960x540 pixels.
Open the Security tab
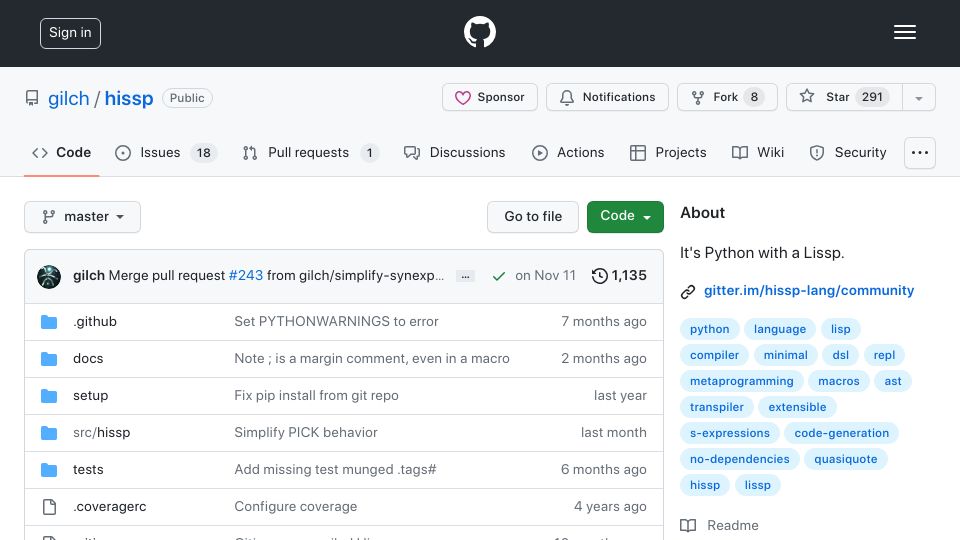[847, 152]
